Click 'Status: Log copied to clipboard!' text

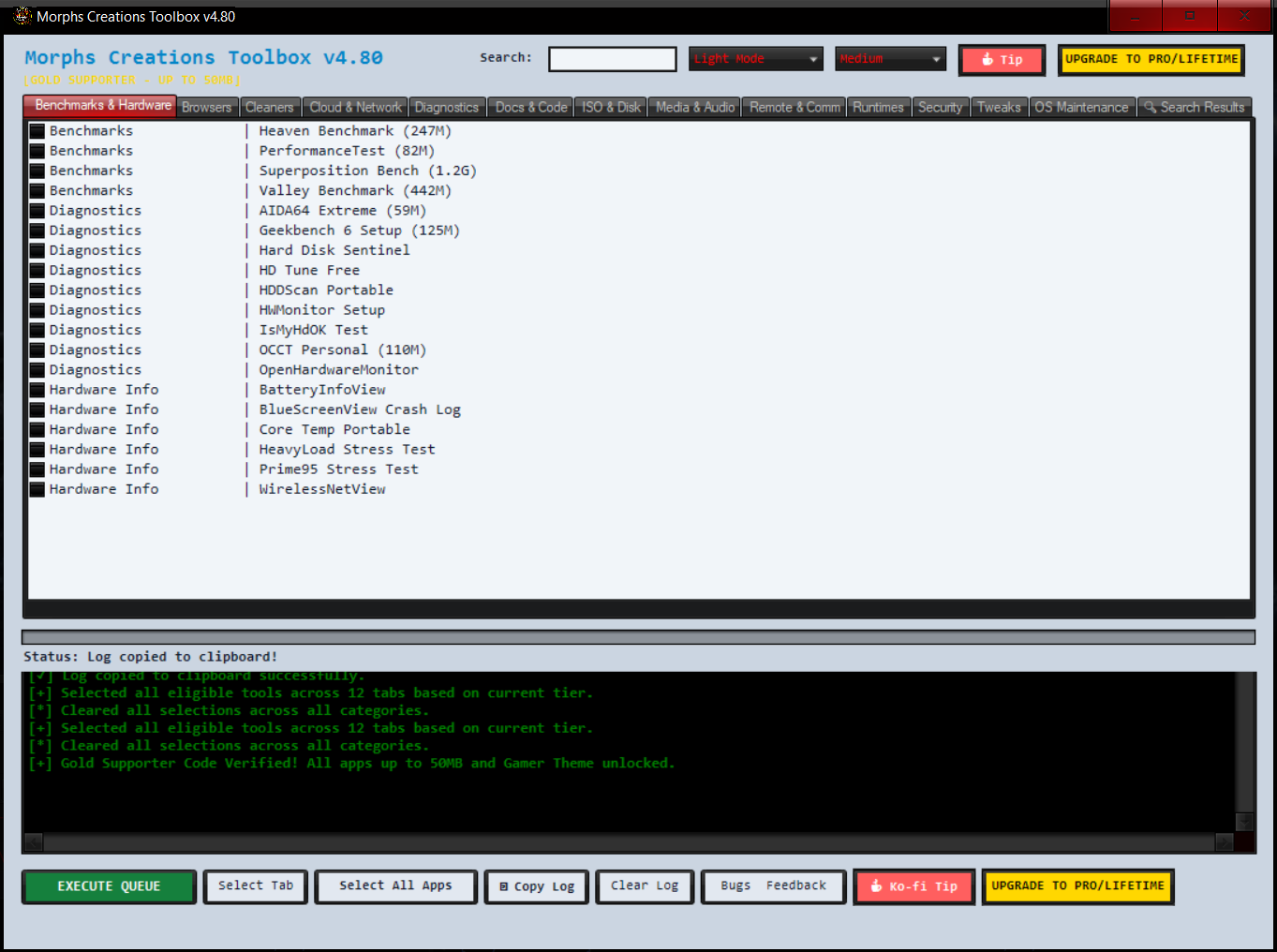pyautogui.click(x=151, y=657)
